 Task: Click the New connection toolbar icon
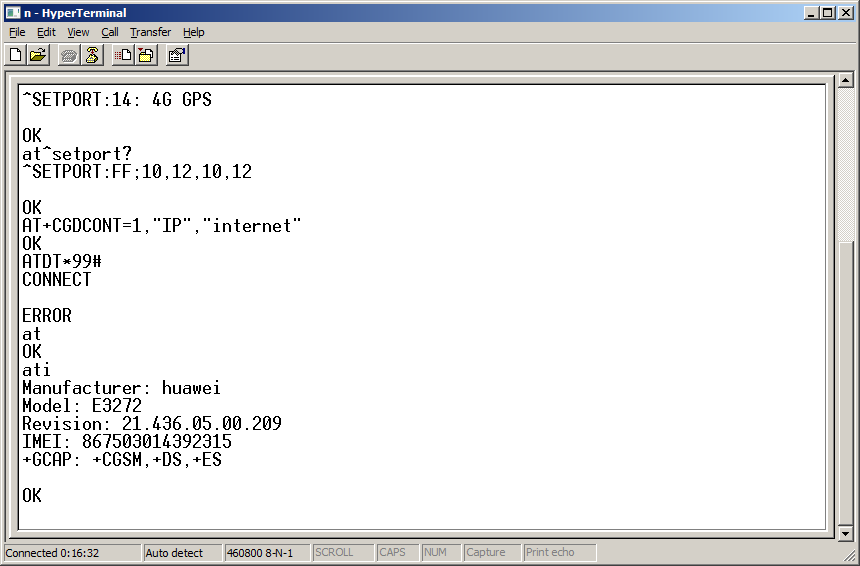(x=16, y=55)
